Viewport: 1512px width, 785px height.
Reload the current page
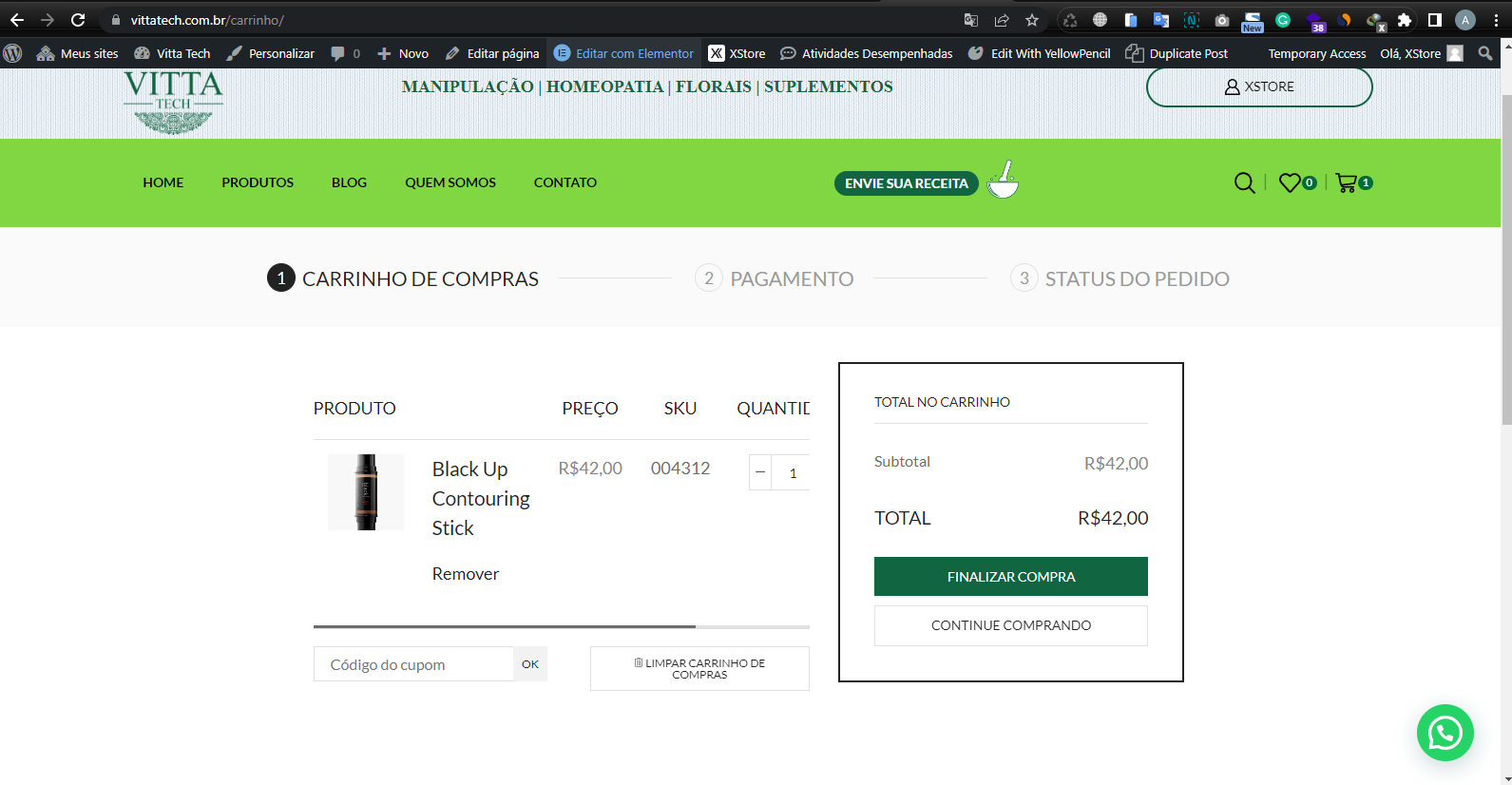78,20
